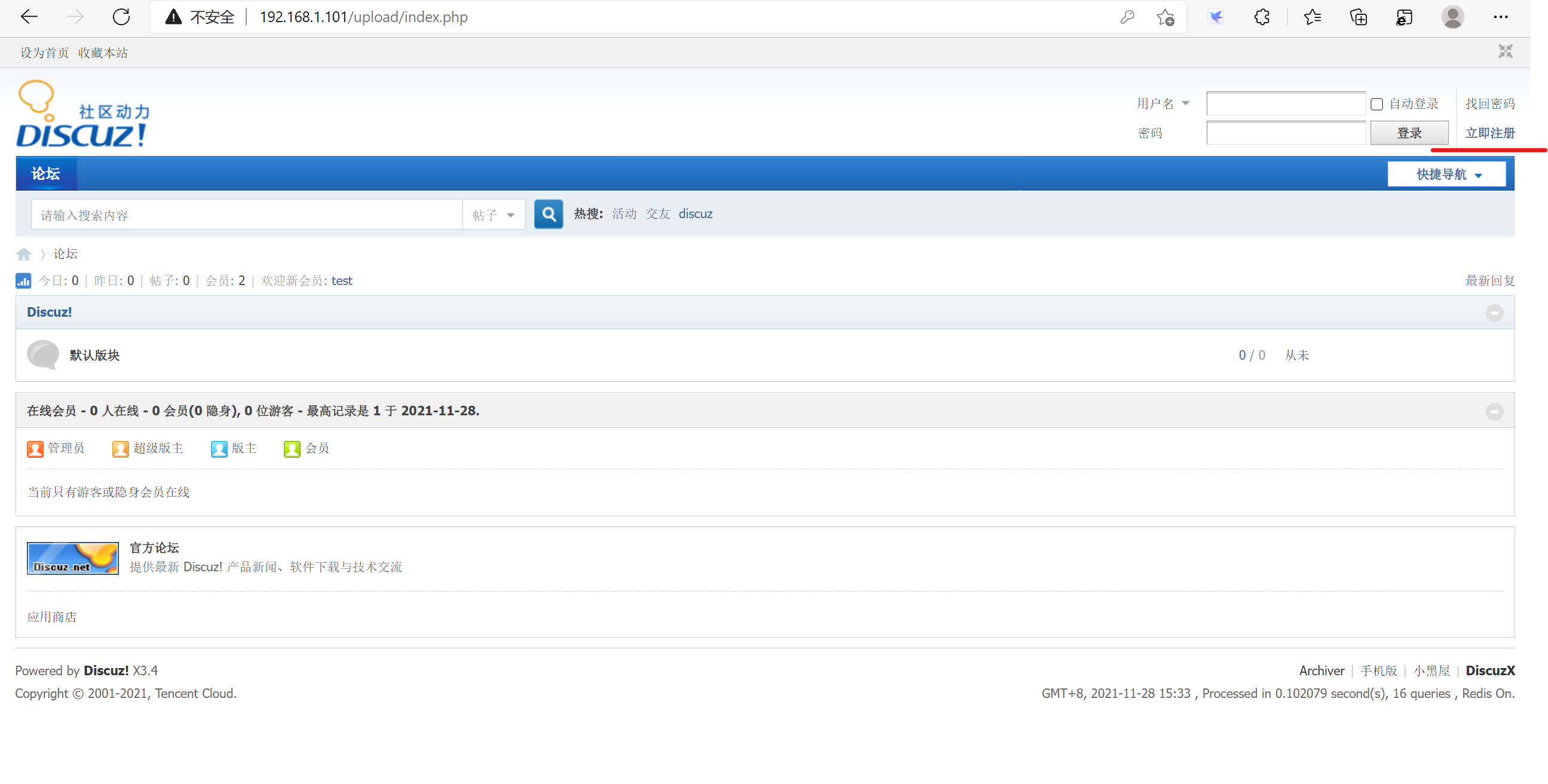The width and height of the screenshot is (1548, 784).
Task: Collapse the 在线会员 online members section
Action: click(1495, 411)
